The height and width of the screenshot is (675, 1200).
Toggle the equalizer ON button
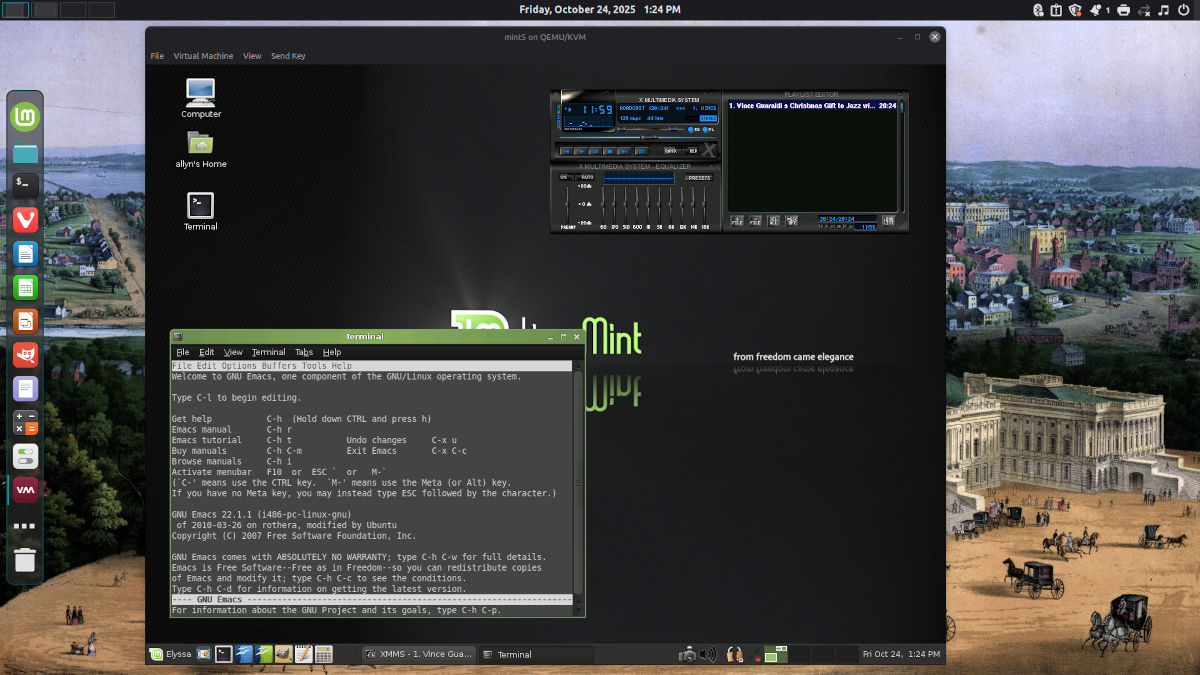[x=564, y=177]
